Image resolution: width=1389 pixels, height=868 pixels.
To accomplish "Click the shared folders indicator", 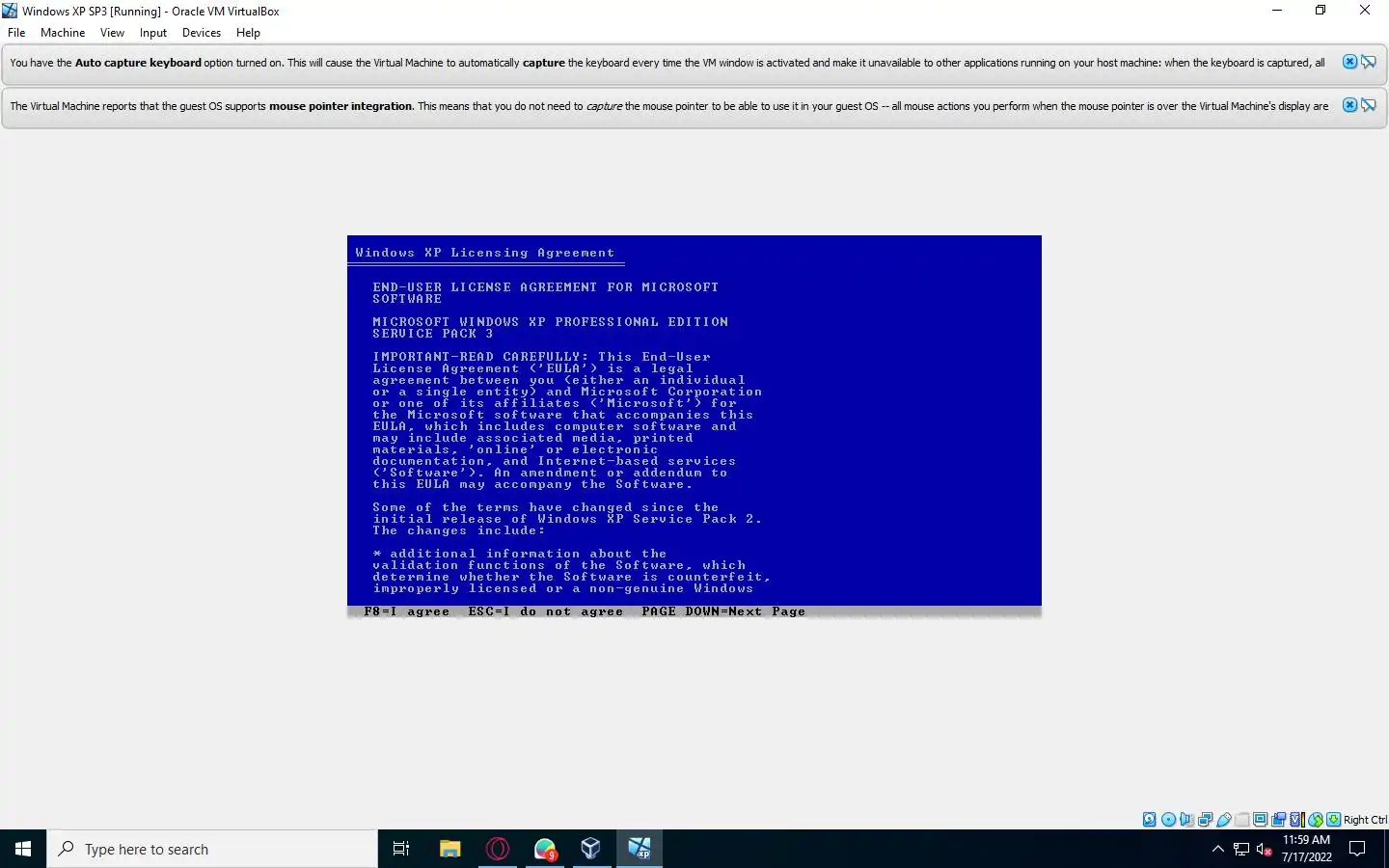I will pyautogui.click(x=1242, y=820).
